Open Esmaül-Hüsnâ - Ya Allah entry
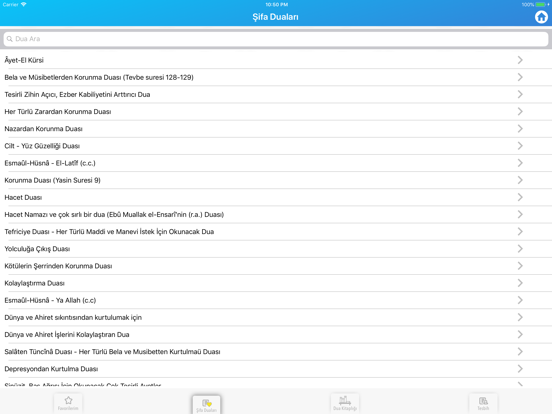The height and width of the screenshot is (414, 552). [x=276, y=300]
